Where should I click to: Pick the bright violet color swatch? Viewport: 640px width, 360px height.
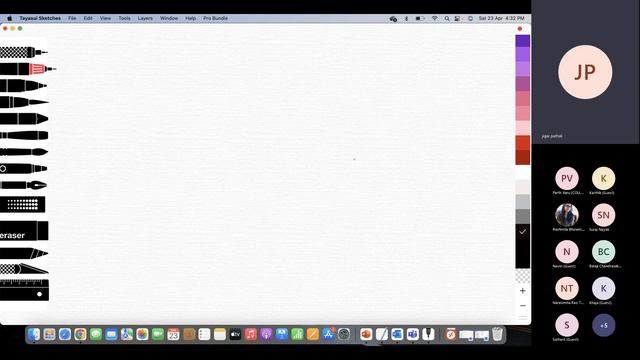coord(522,54)
